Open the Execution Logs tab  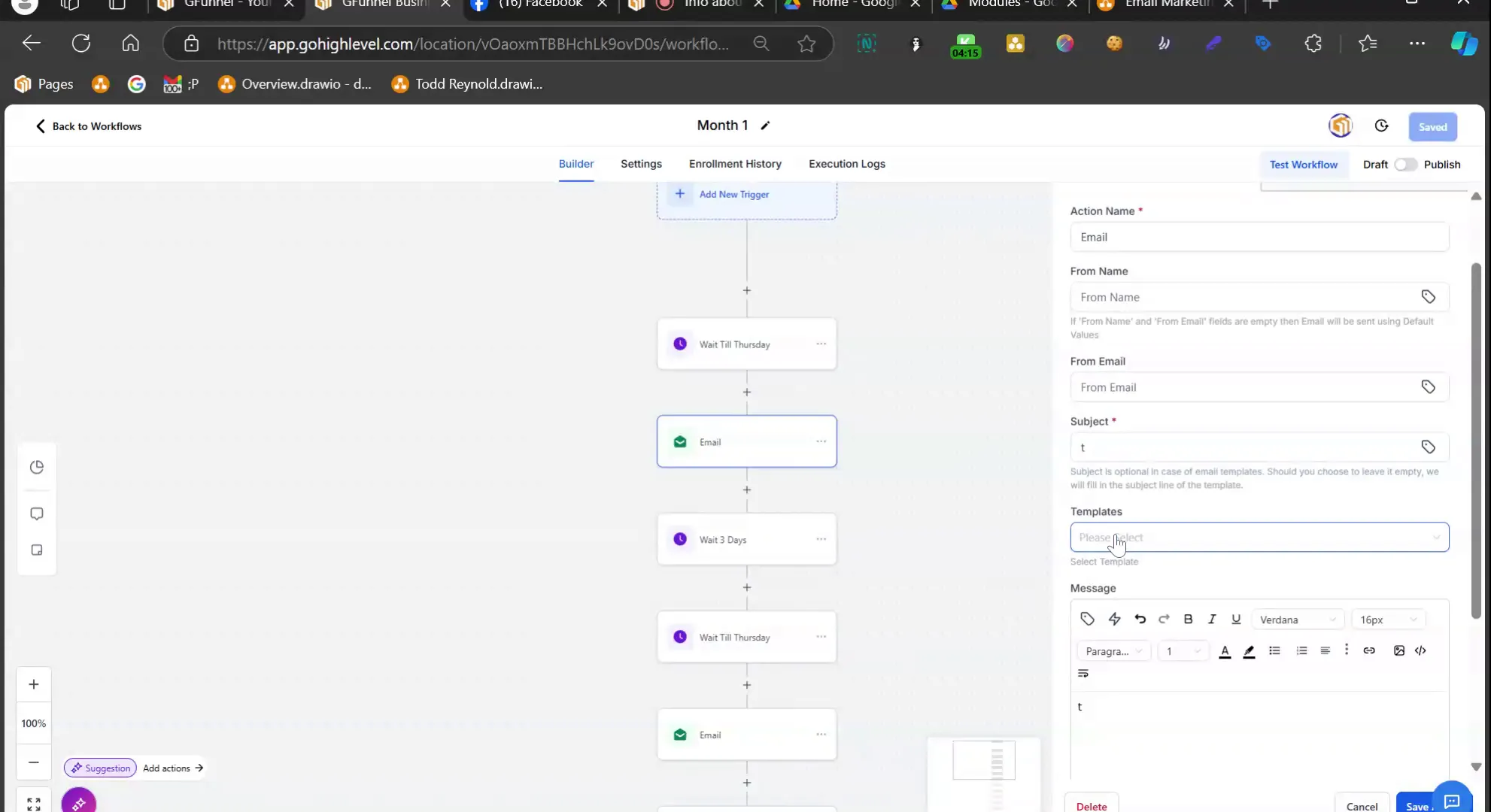tap(847, 164)
